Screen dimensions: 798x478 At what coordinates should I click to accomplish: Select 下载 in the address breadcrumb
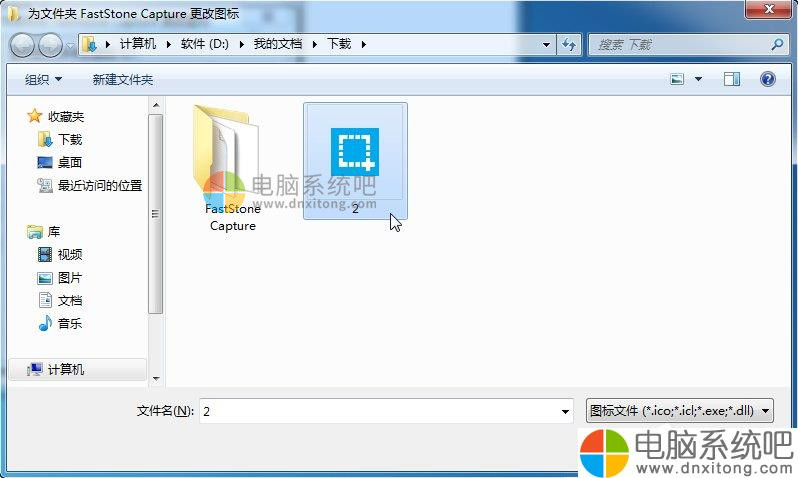(339, 44)
